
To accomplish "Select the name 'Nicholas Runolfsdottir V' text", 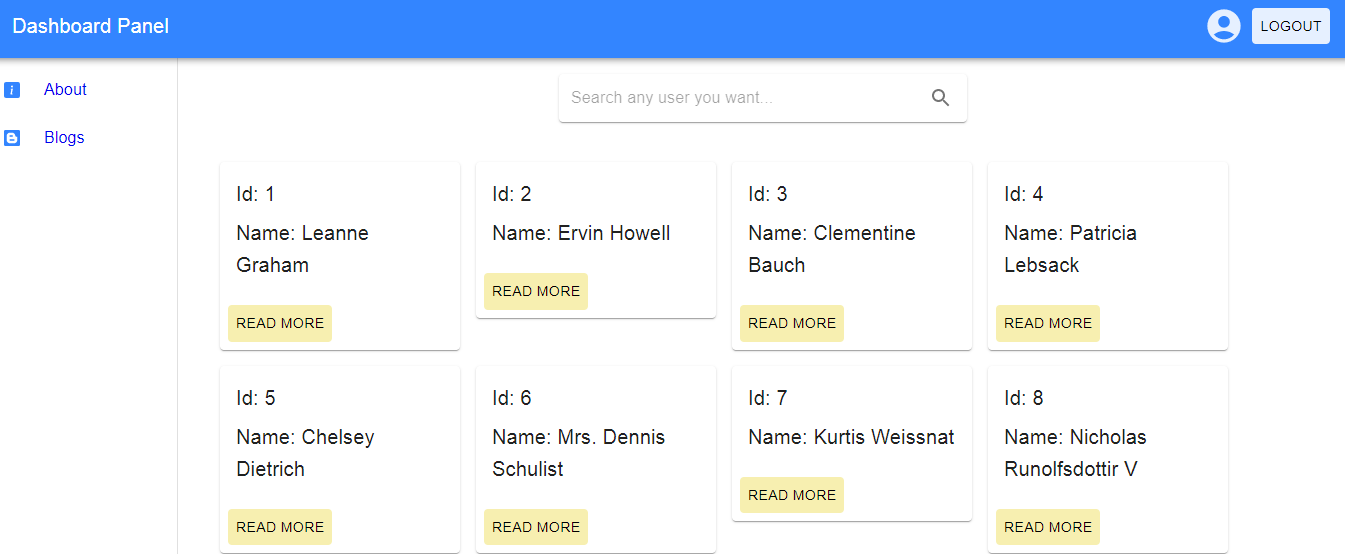I will tap(1075, 453).
